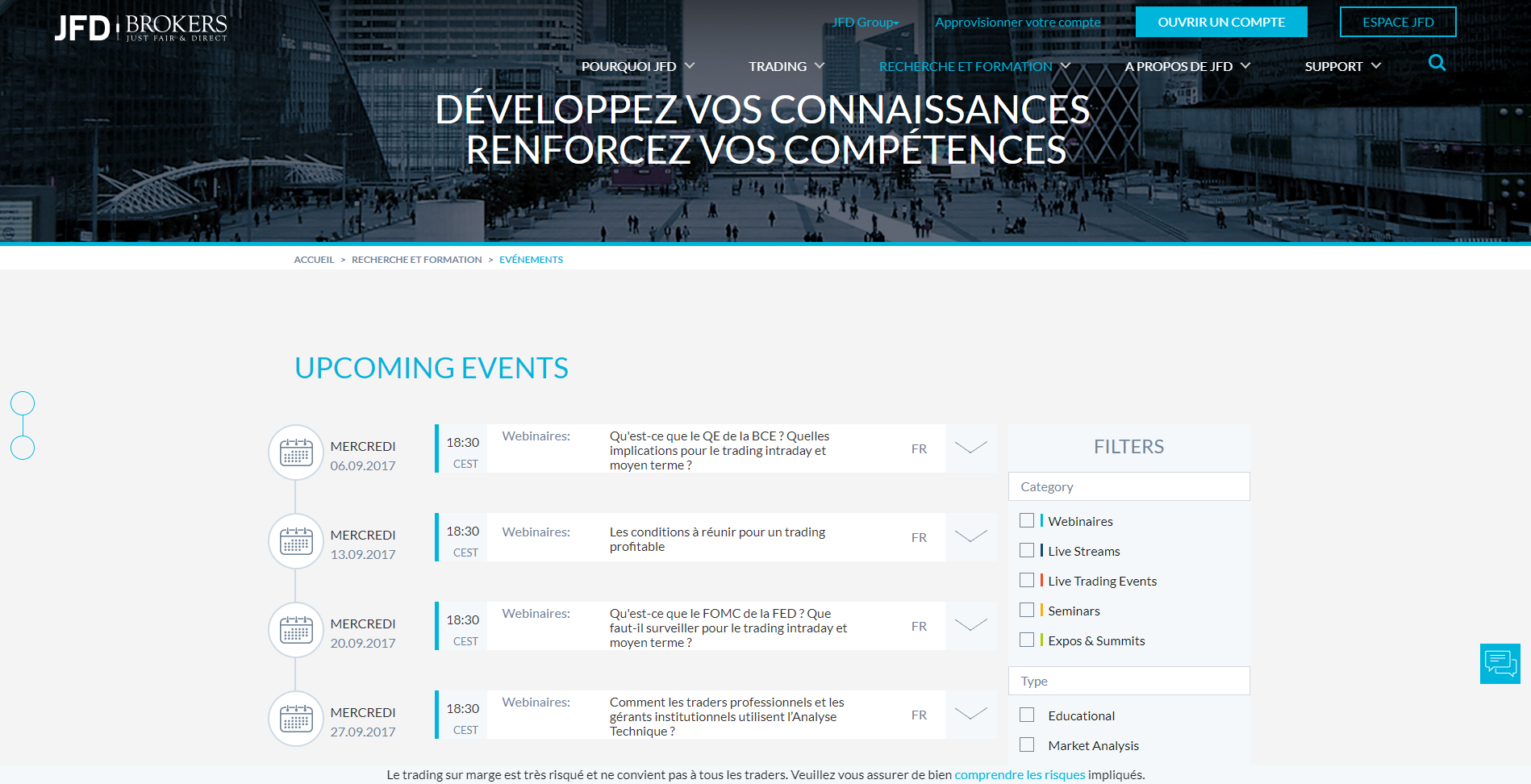Click calendar icon for 20.09.2017 event
The image size is (1531, 784).
(x=296, y=630)
